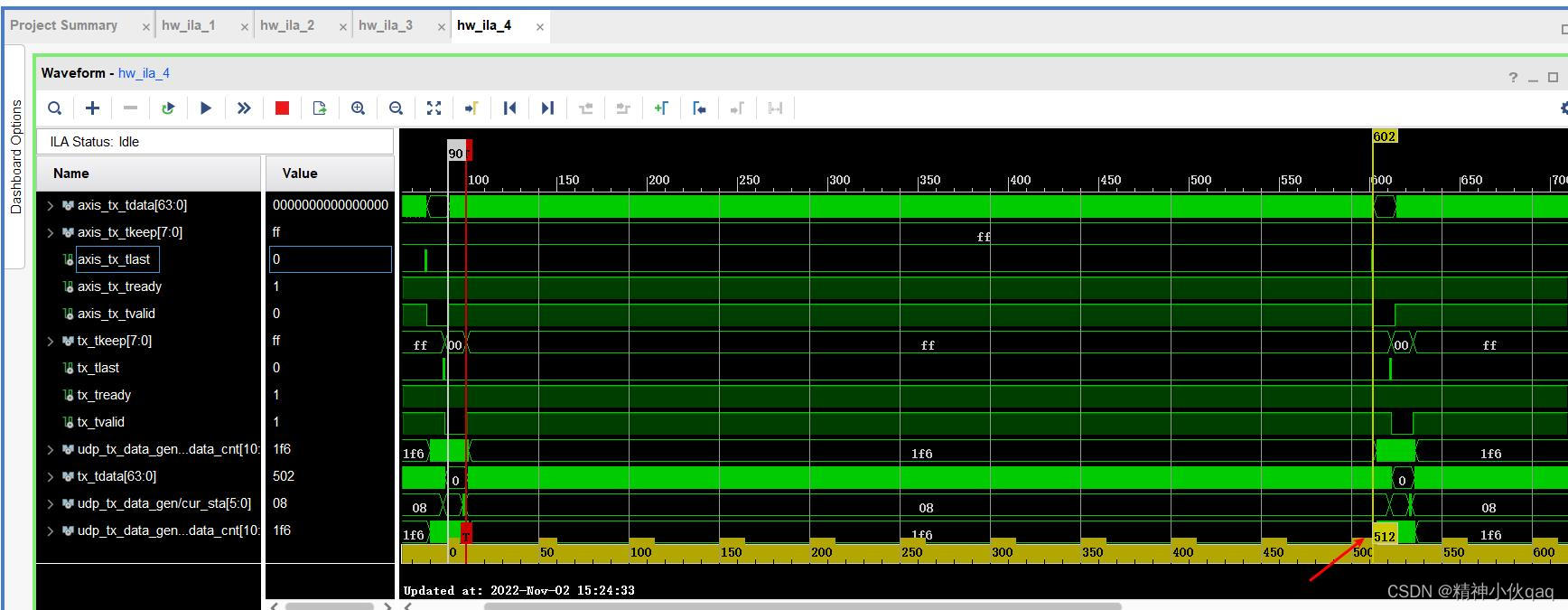Image resolution: width=1568 pixels, height=610 pixels.
Task: Go to previous marker icon
Action: [699, 108]
